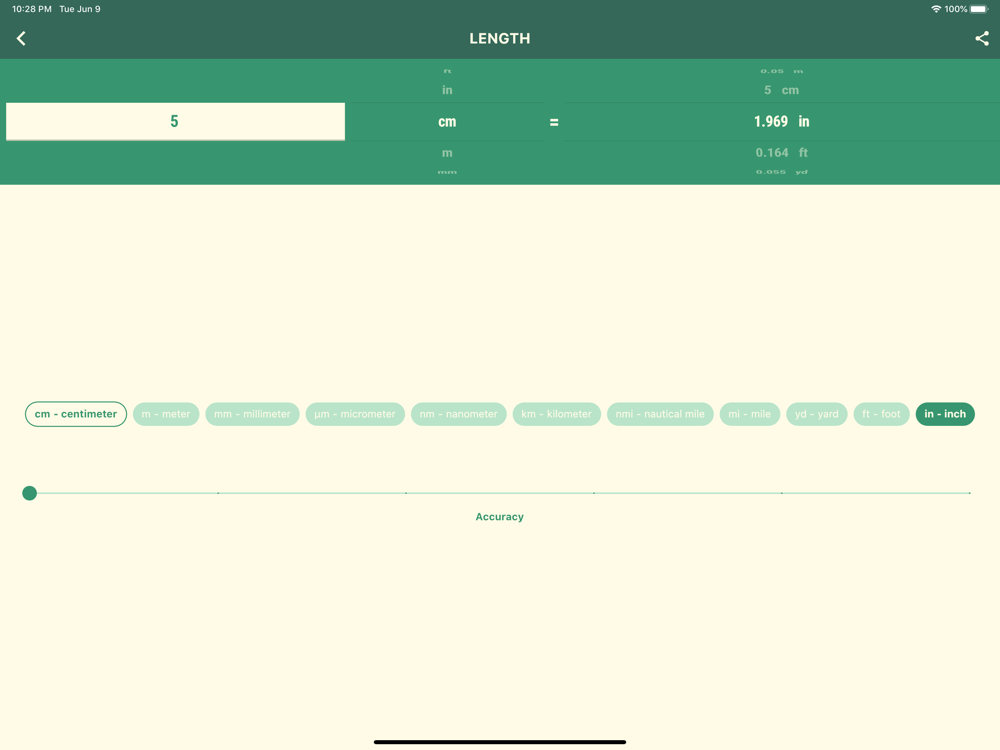Select the mi - mile unit chip
This screenshot has height=750, width=1000.
[749, 414]
